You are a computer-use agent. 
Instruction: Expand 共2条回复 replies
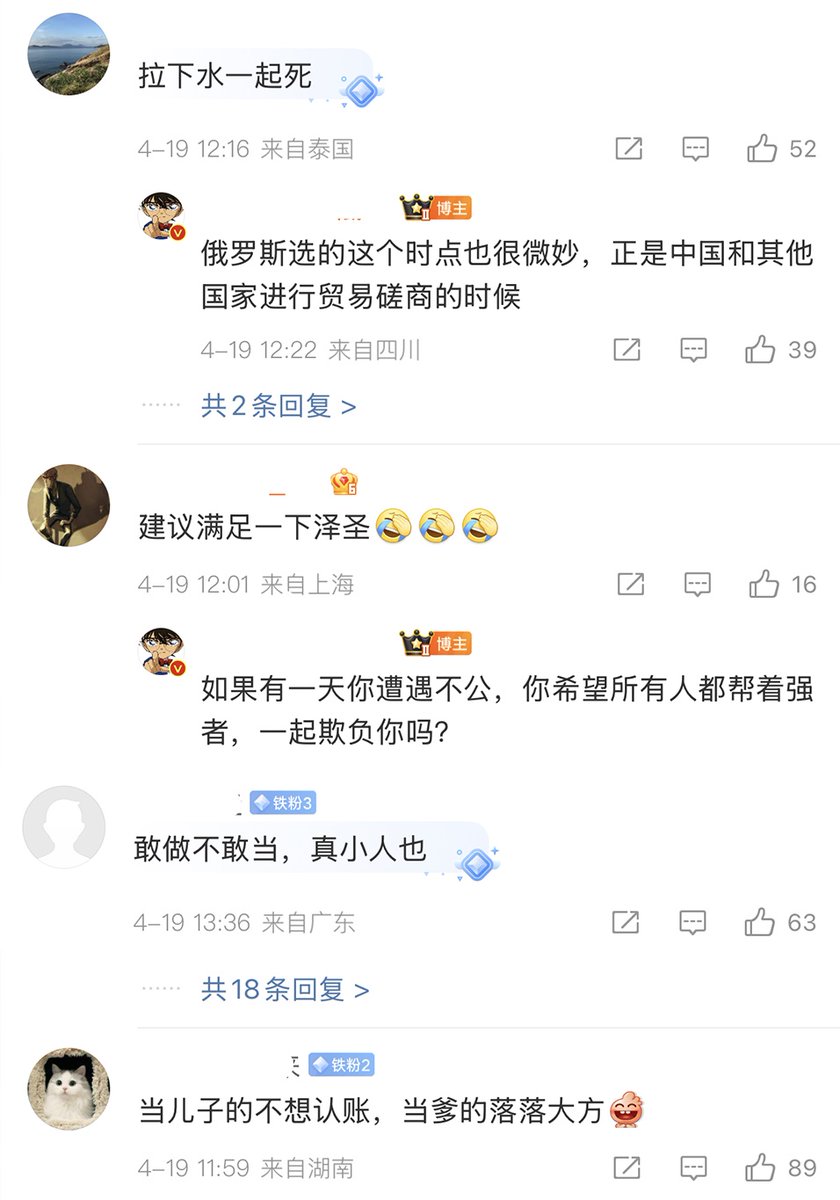click(x=278, y=406)
